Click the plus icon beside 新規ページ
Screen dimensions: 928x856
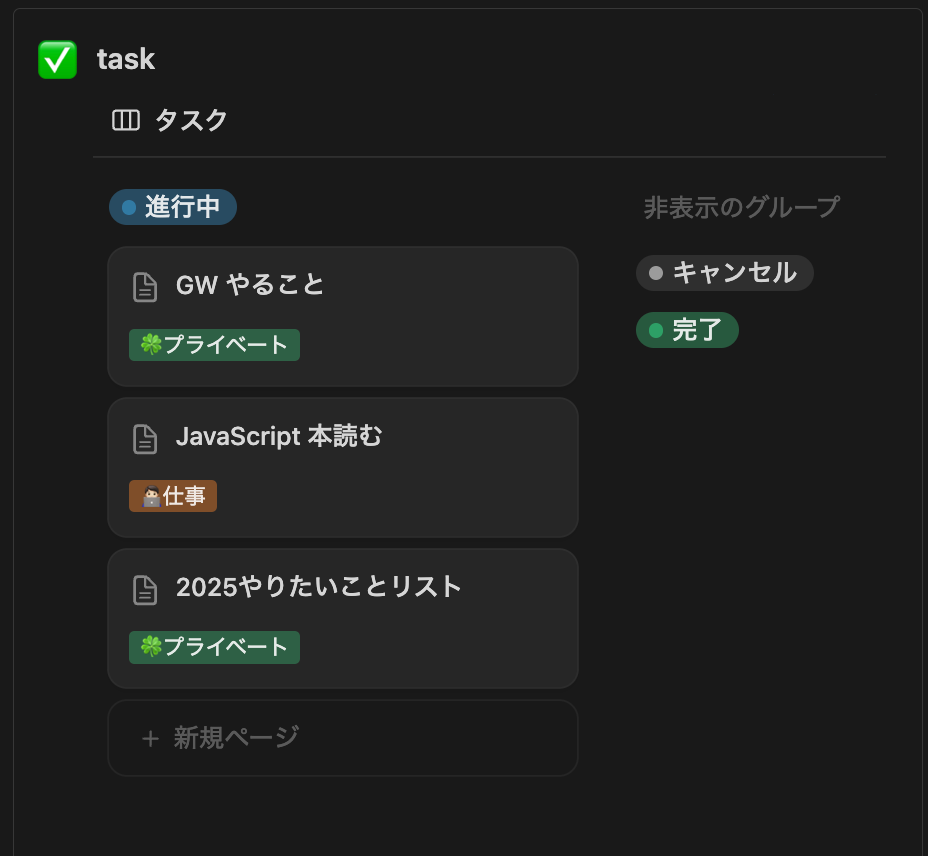(150, 738)
